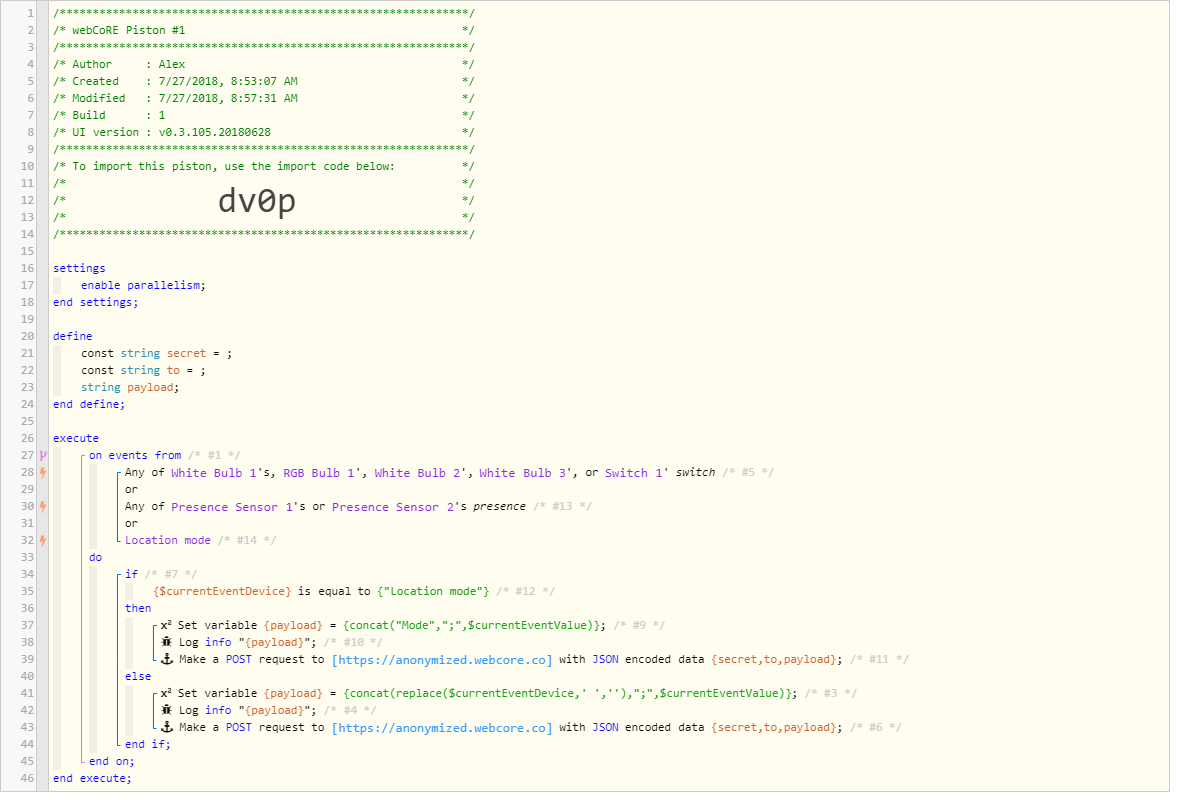Select the 'RGB Bulb 1' device
Viewport: 1178px width, 800px height.
(x=319, y=472)
